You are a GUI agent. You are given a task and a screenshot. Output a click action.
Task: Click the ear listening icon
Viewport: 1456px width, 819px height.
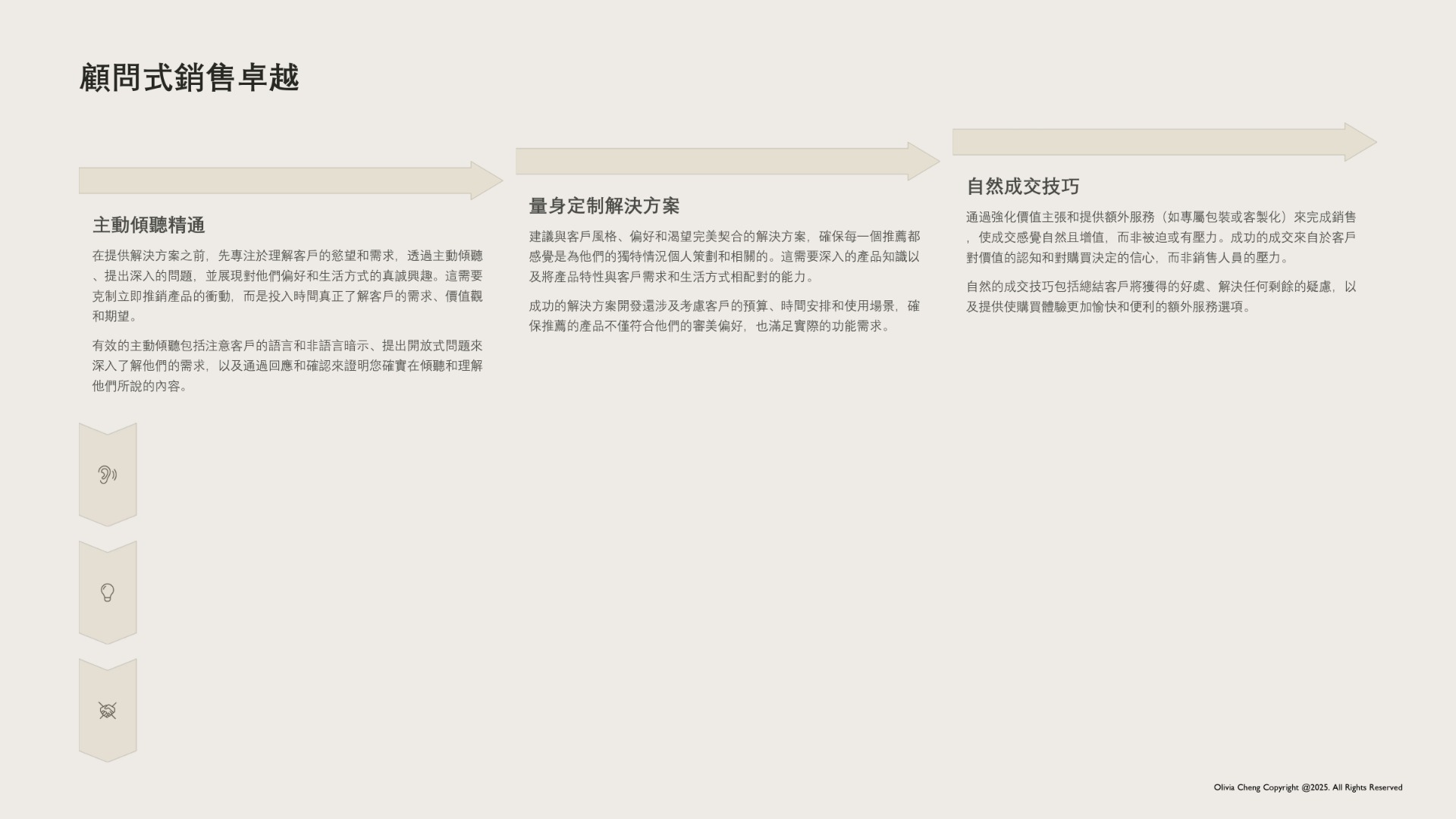(107, 475)
